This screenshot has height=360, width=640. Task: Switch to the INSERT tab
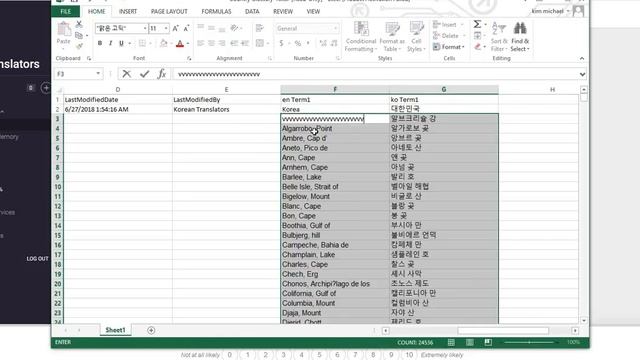pyautogui.click(x=128, y=11)
